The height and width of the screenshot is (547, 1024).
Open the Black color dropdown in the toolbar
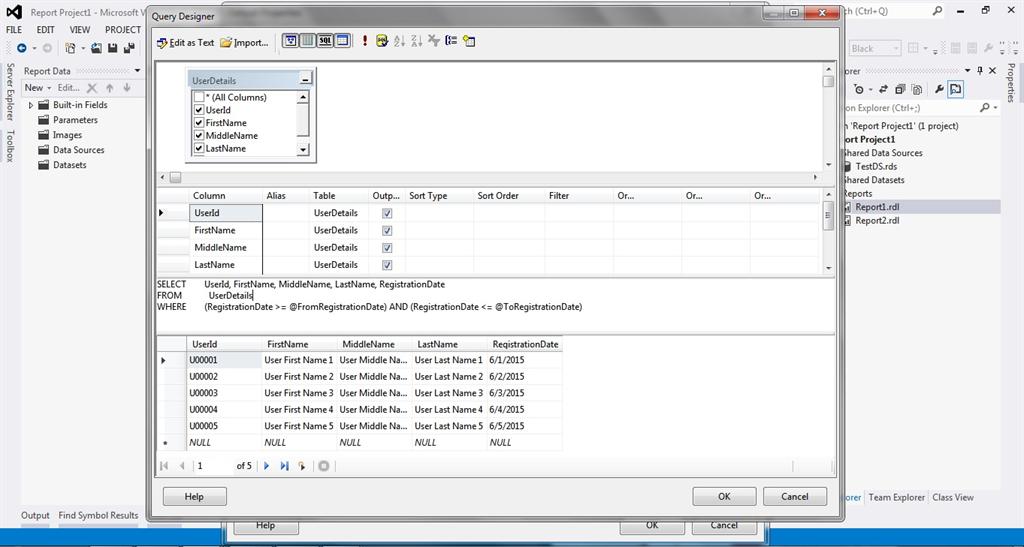(x=875, y=48)
